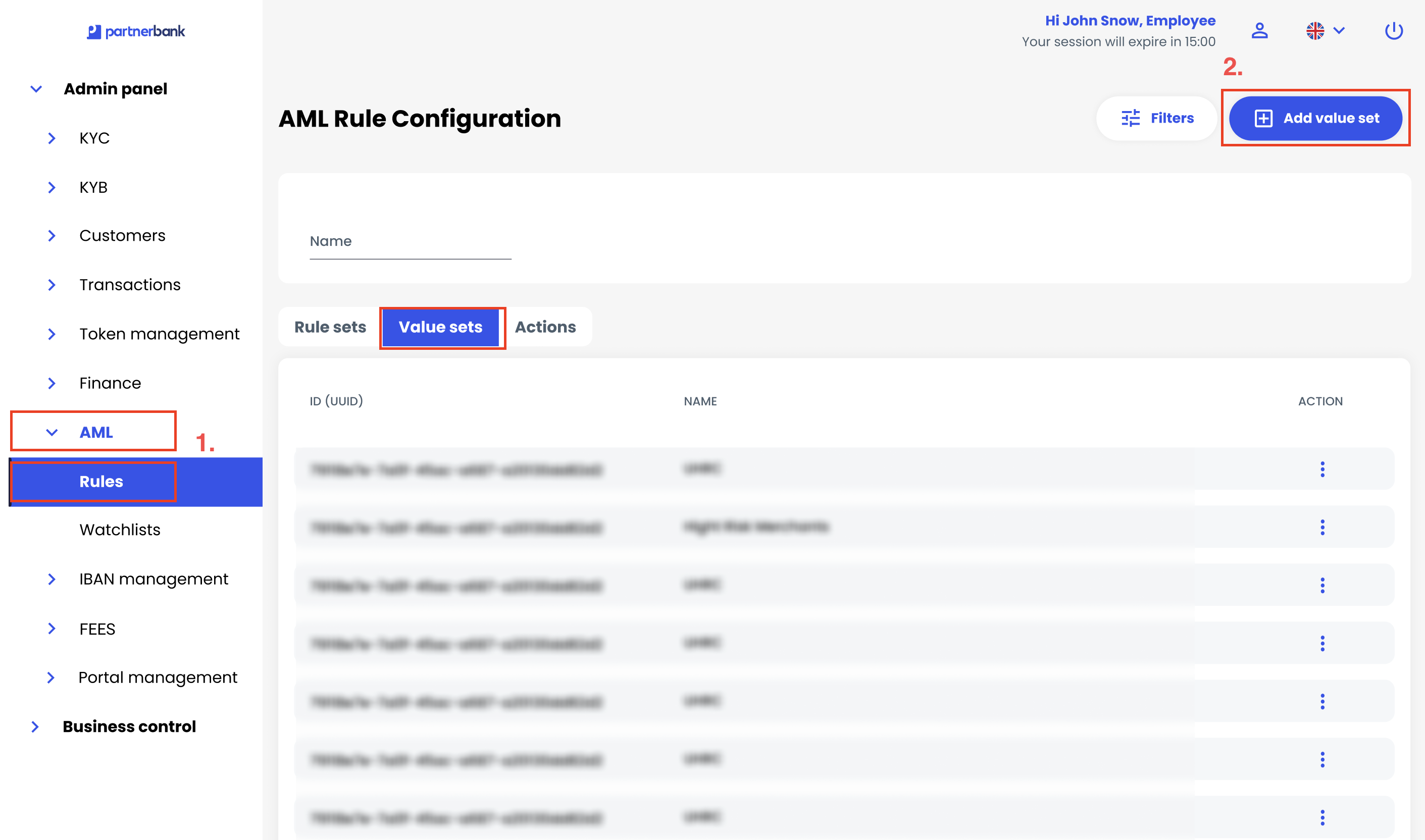Click the Add value set button
This screenshot has height=840, width=1425.
(x=1315, y=118)
